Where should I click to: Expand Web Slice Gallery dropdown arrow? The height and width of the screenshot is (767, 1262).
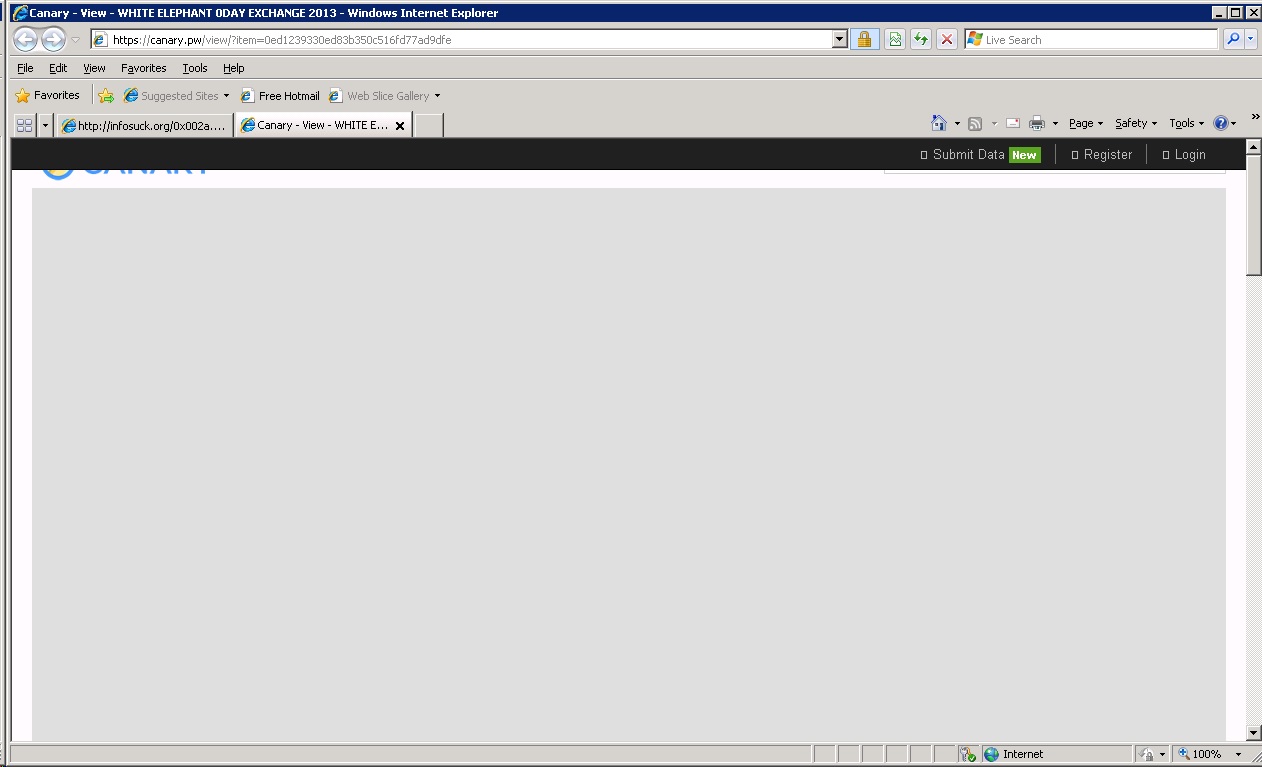(x=437, y=96)
